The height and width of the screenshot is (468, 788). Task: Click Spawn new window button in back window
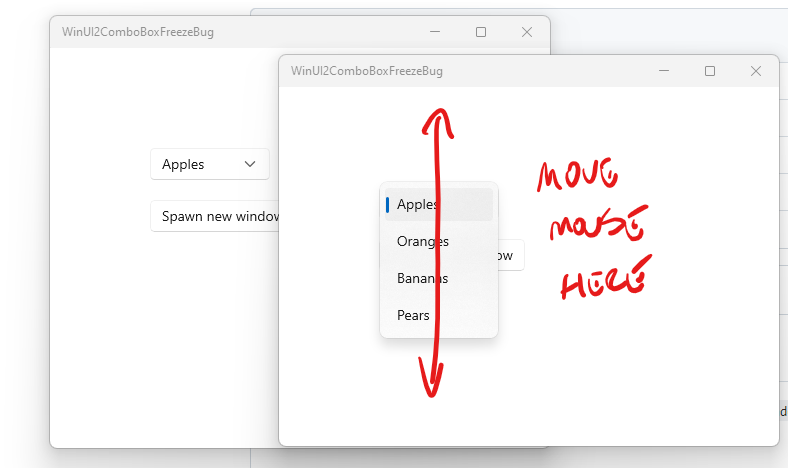(215, 216)
